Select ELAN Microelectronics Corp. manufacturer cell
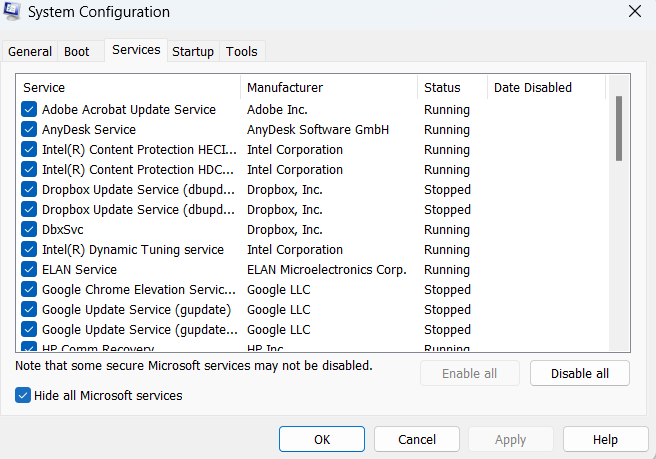 click(x=326, y=269)
